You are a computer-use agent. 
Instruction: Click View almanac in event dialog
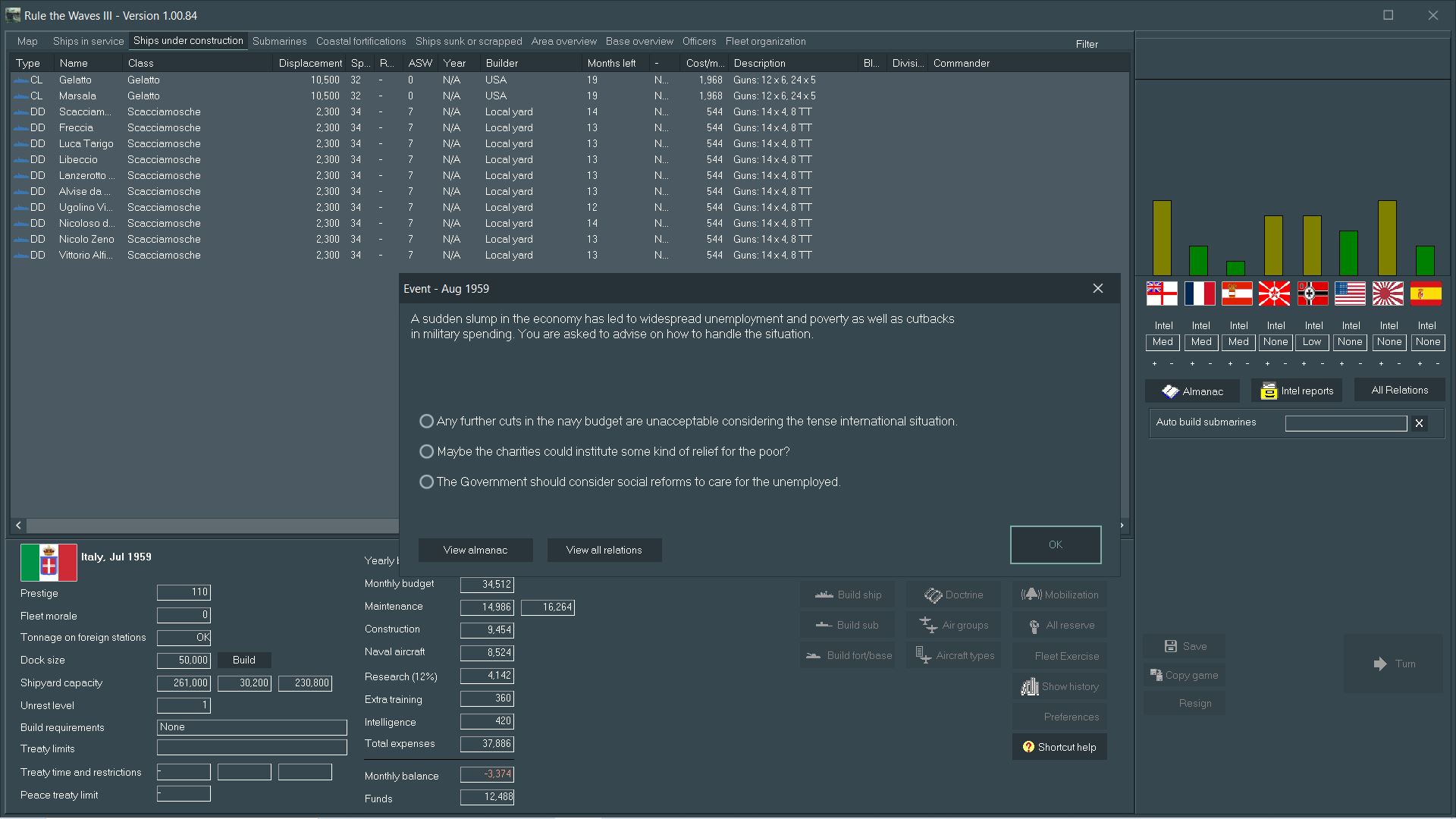point(475,550)
